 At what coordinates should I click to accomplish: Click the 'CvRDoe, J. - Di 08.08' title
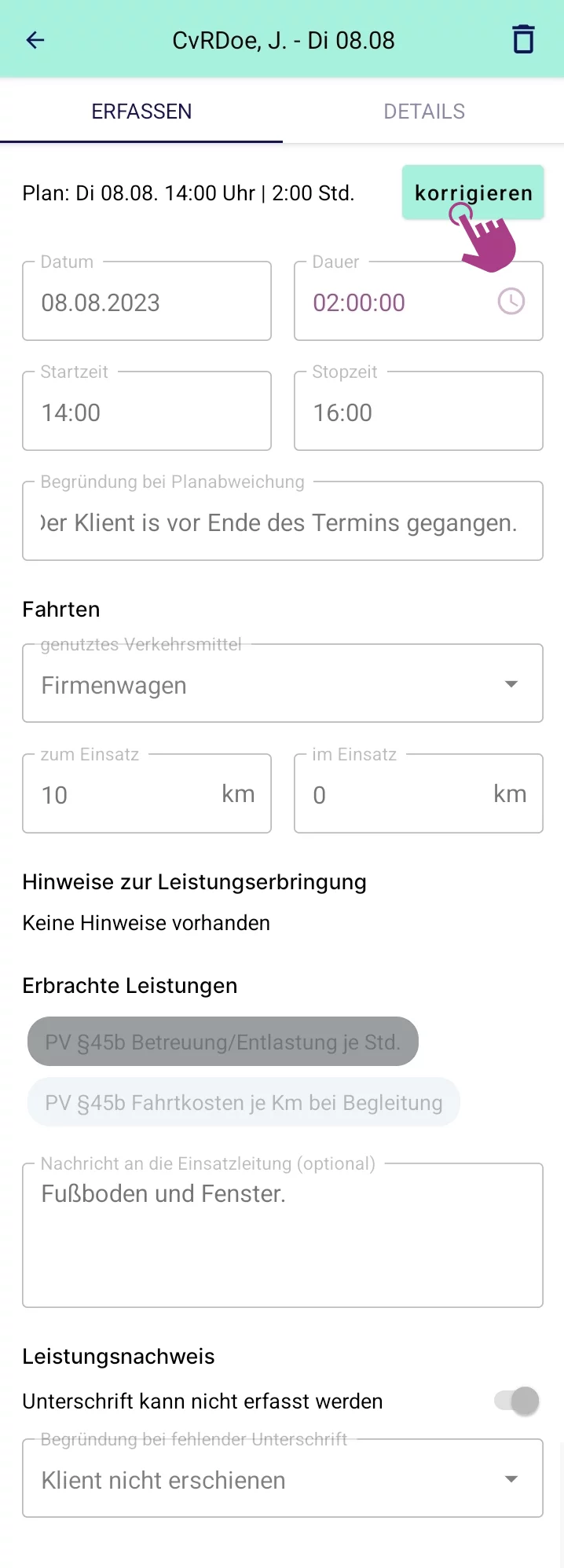(x=284, y=40)
